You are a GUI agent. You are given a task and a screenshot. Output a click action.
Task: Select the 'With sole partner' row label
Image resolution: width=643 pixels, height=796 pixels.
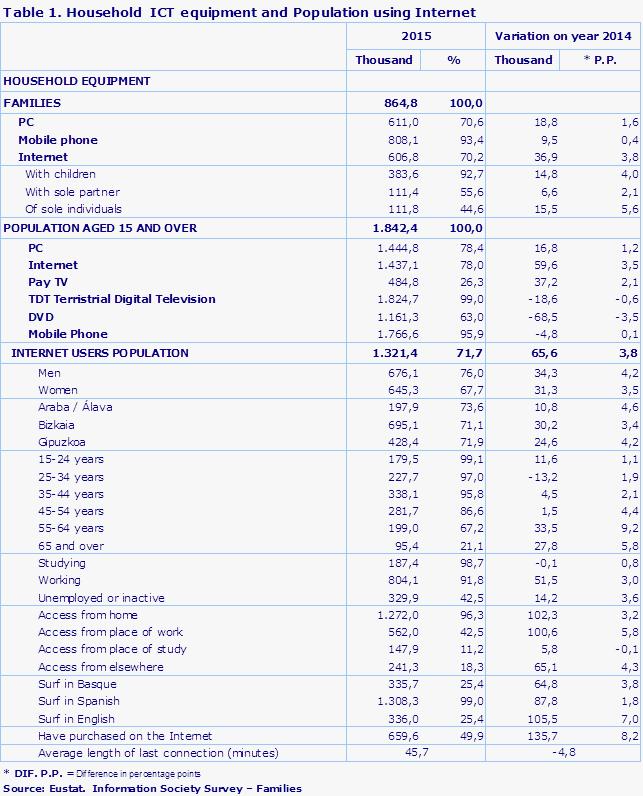(x=73, y=192)
